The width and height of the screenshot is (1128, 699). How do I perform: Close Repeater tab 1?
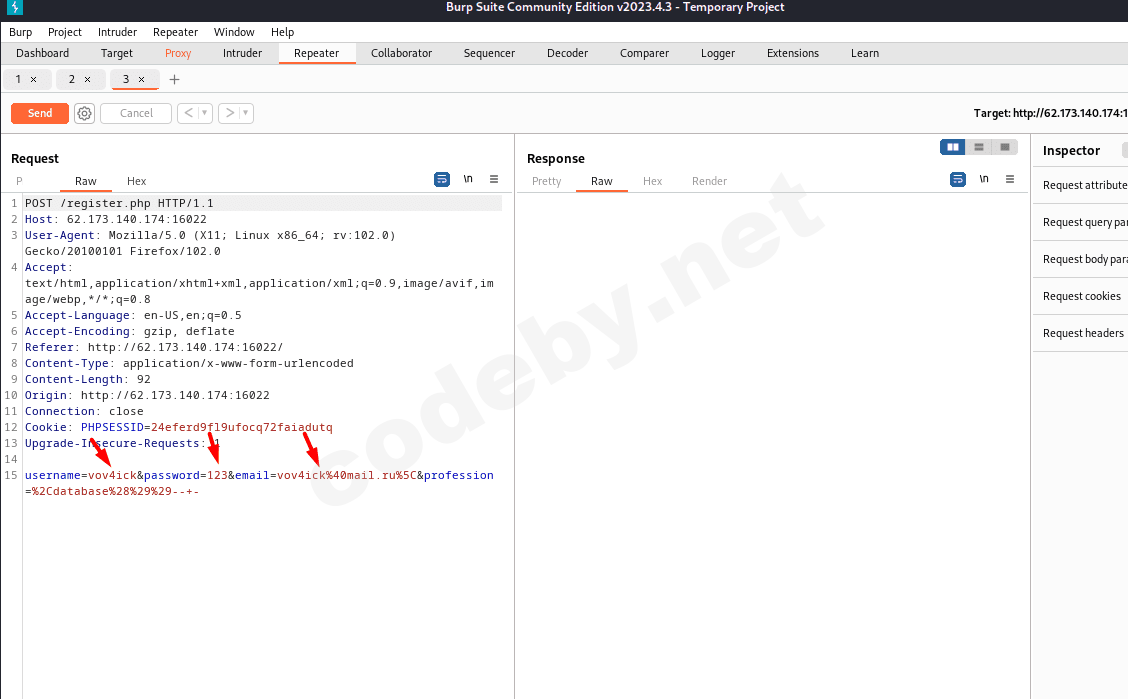tap(33, 79)
